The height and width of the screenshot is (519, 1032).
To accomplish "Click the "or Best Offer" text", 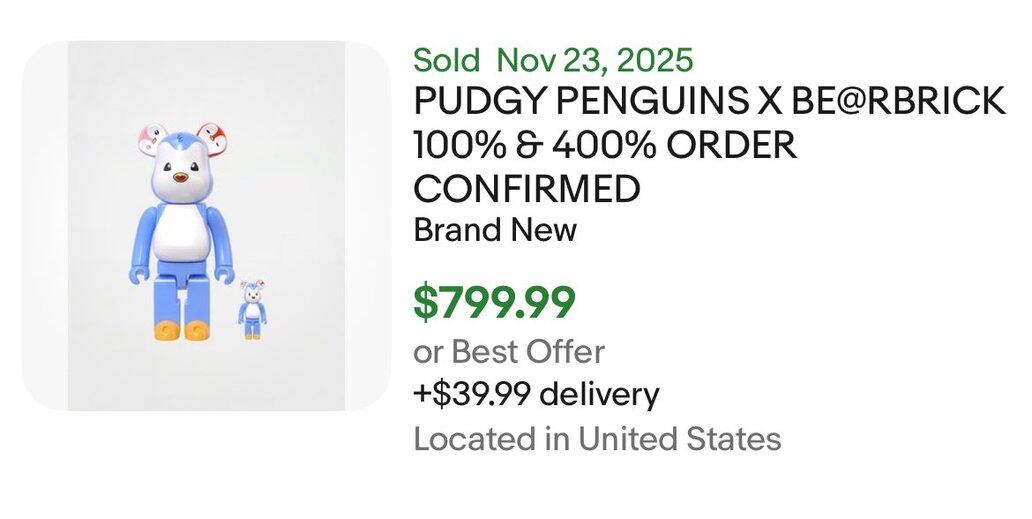I will coord(509,351).
